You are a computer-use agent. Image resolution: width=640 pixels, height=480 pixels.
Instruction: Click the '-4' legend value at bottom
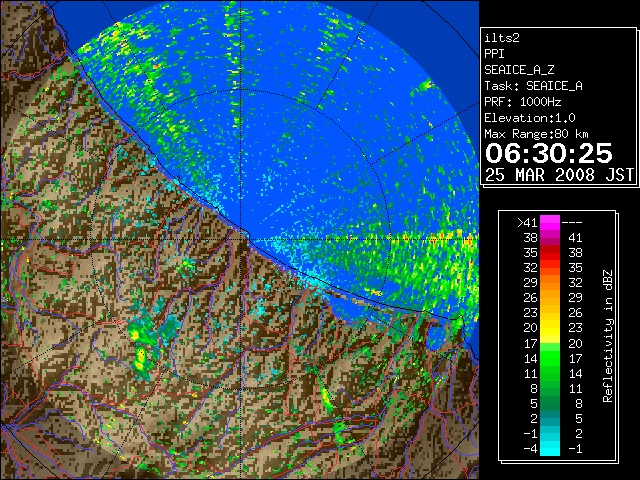530,448
